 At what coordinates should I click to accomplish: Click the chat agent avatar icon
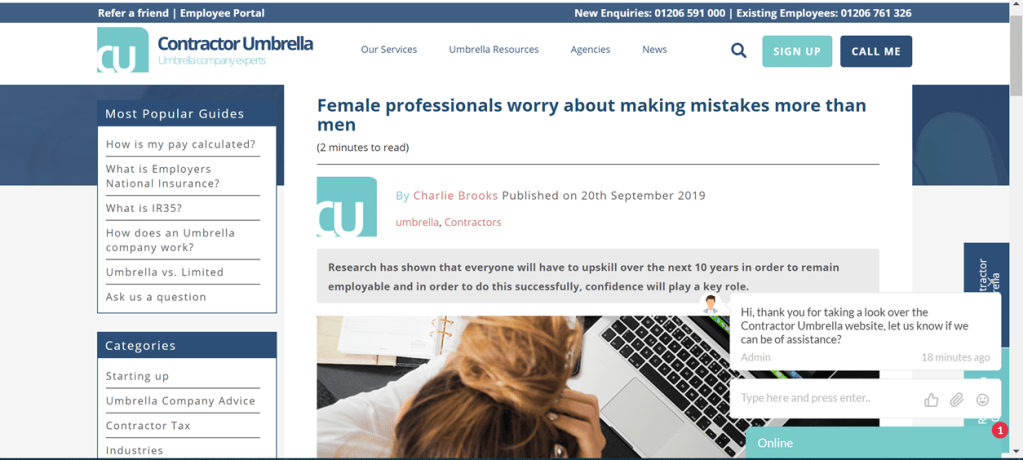pyautogui.click(x=710, y=304)
